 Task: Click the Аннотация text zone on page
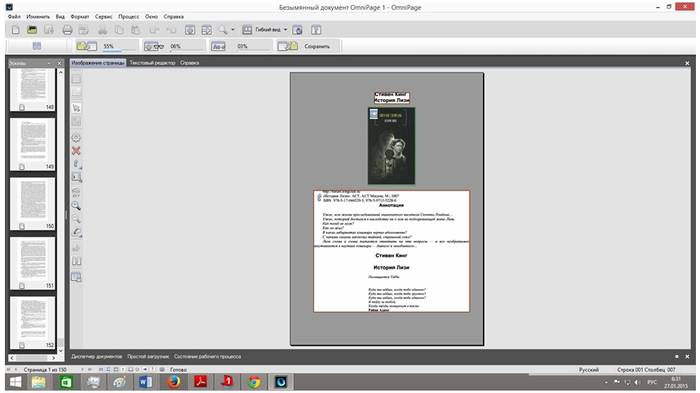click(392, 251)
